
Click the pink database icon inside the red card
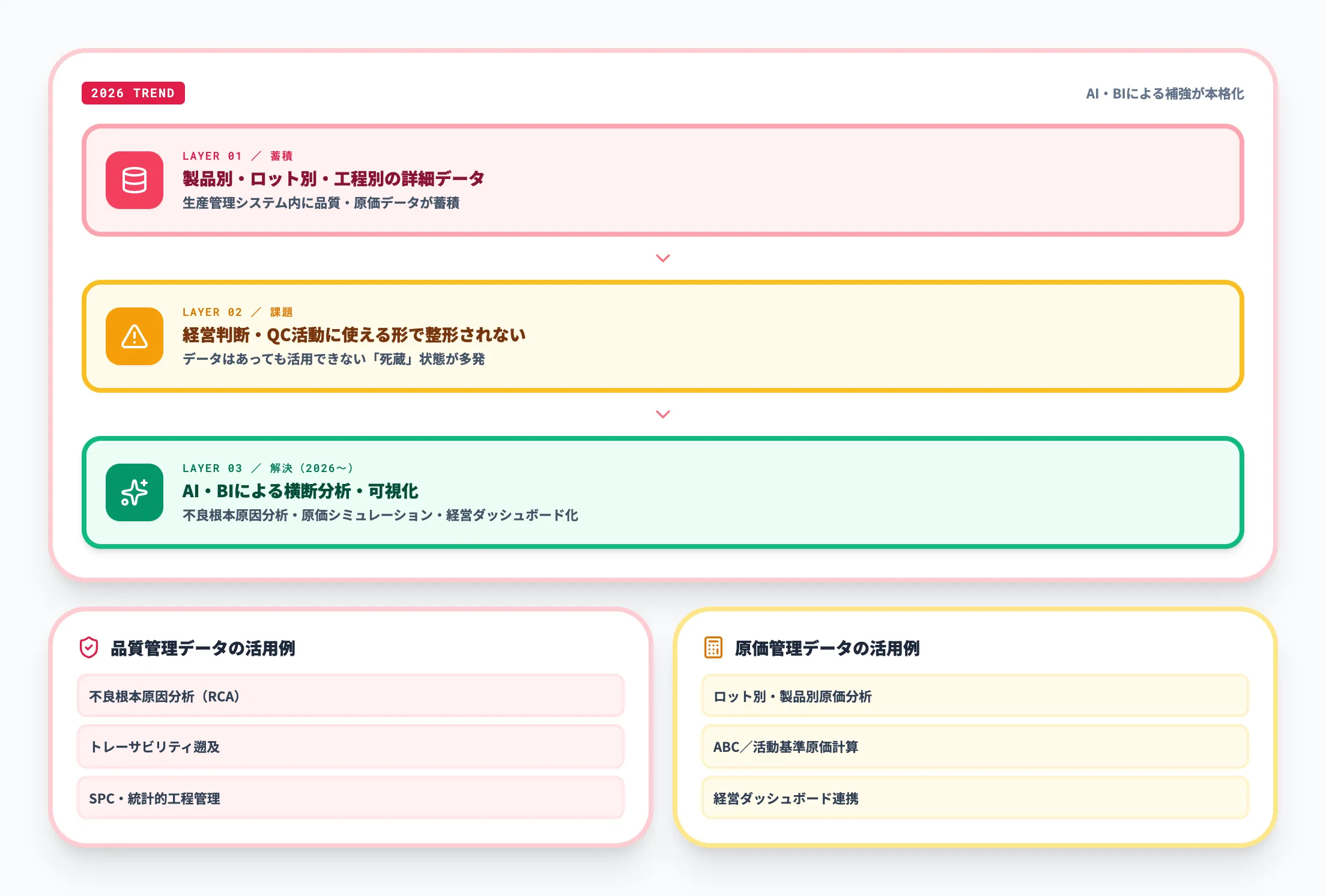(135, 181)
